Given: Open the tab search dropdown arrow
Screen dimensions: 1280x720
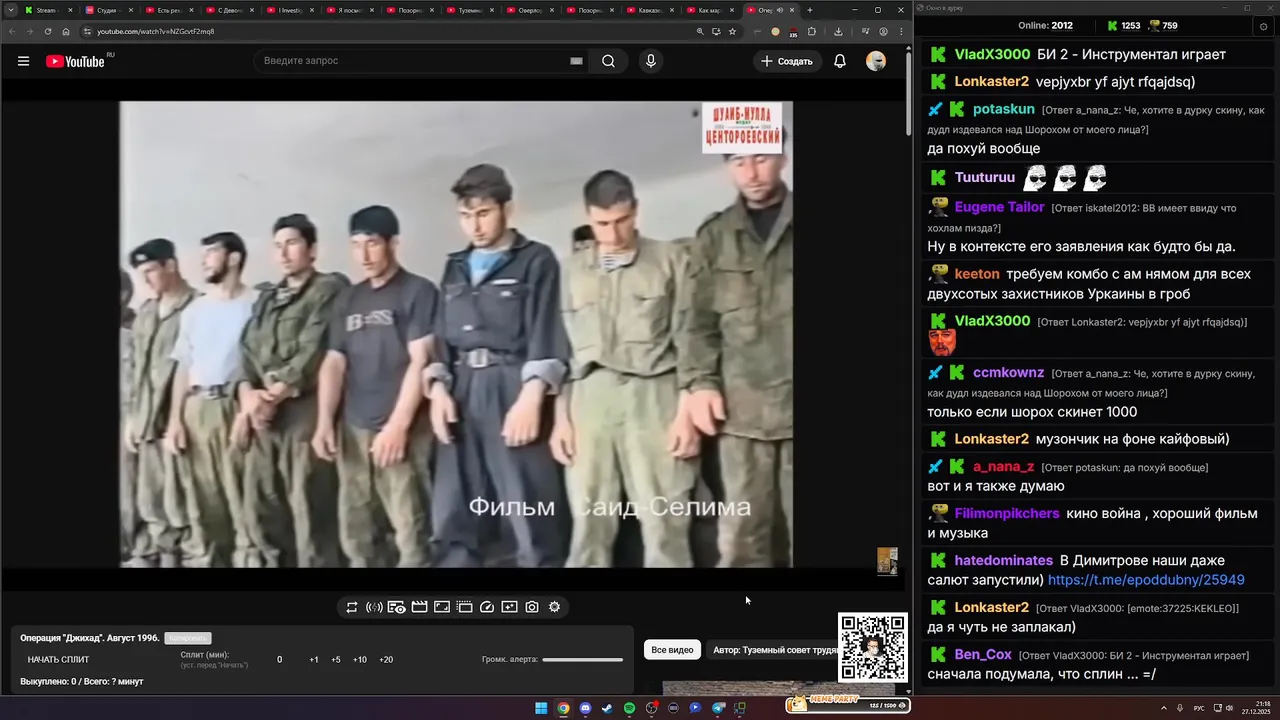Looking at the screenshot, I should click(10, 10).
